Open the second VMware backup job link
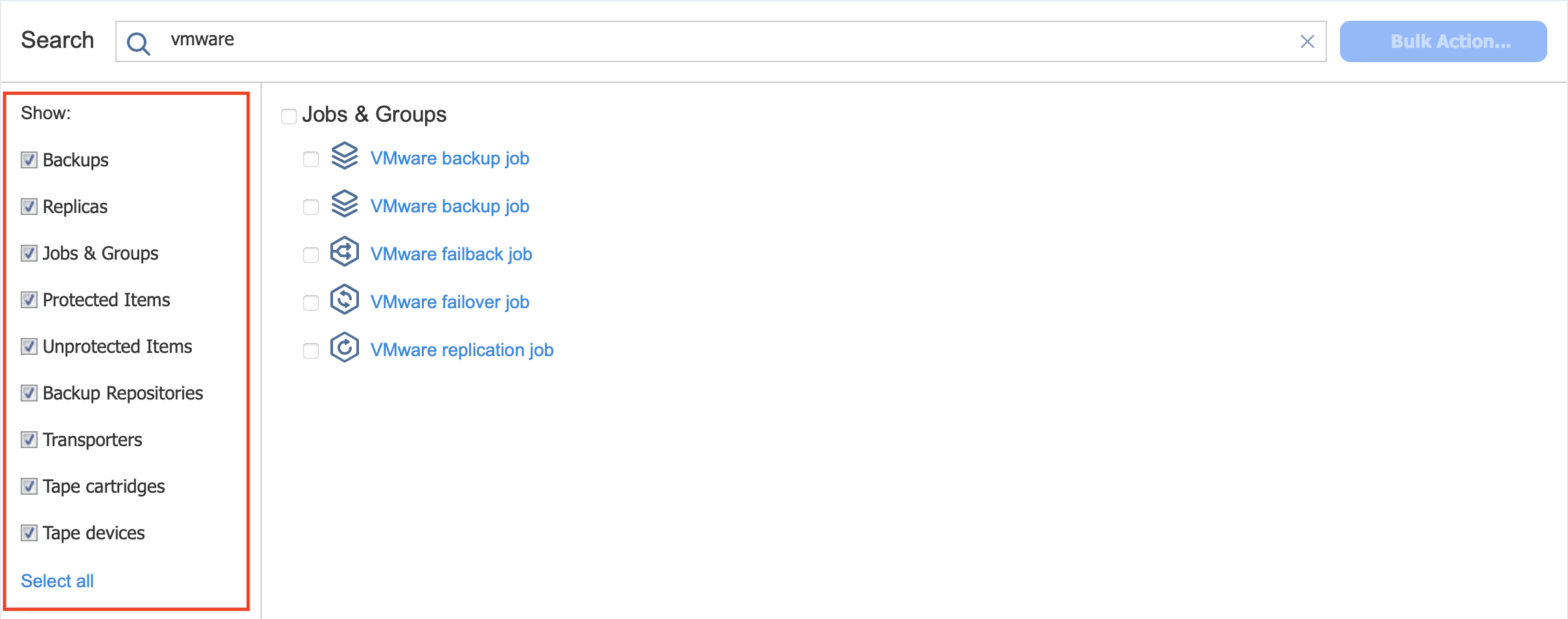 450,207
